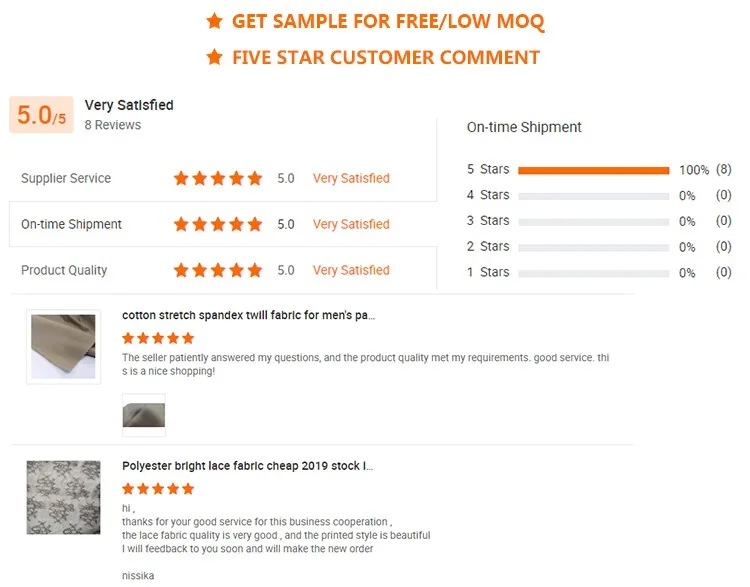
Task: Click the 8 Reviews count text
Action: tap(112, 125)
